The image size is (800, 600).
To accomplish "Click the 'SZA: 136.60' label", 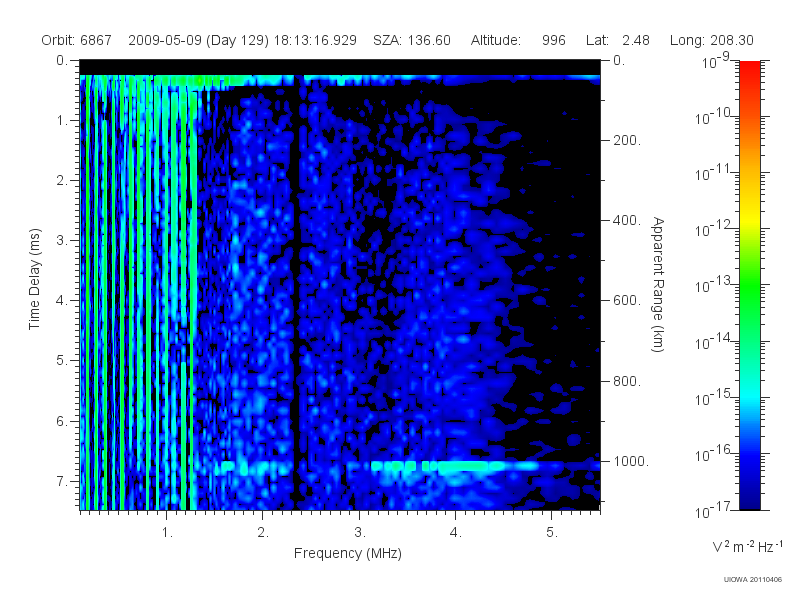I will (412, 40).
